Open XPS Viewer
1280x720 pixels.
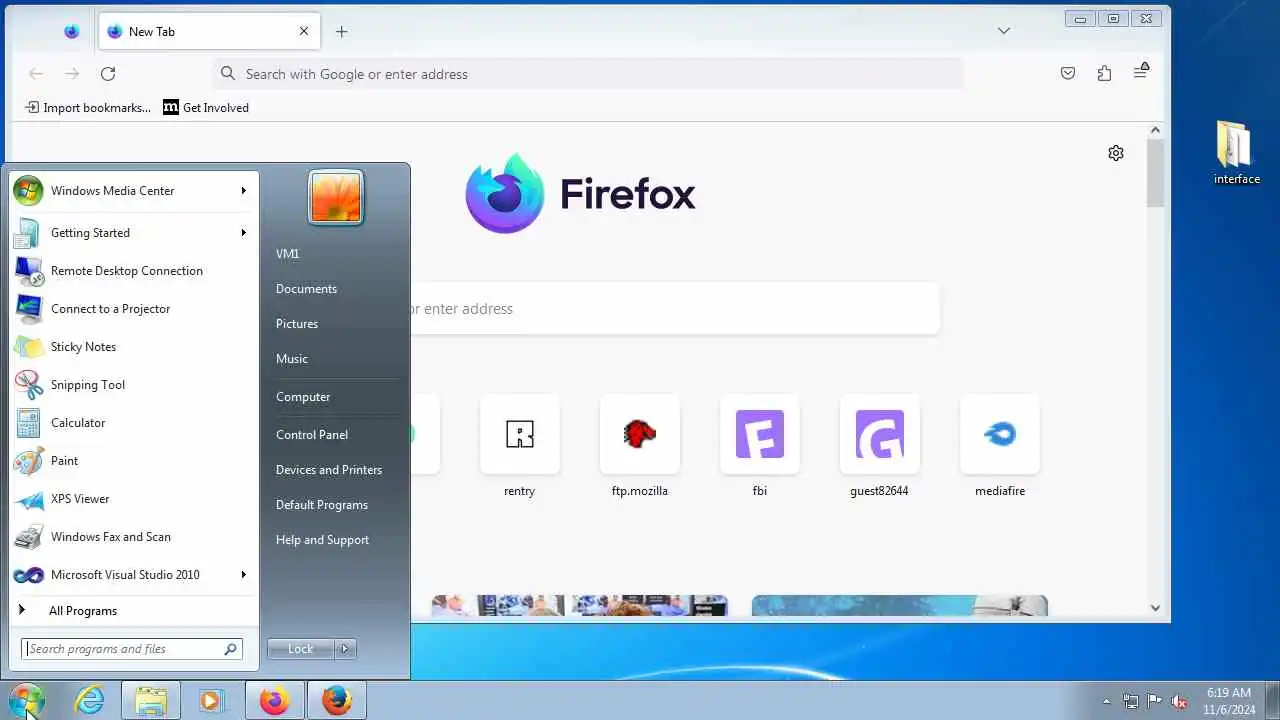[134, 499]
